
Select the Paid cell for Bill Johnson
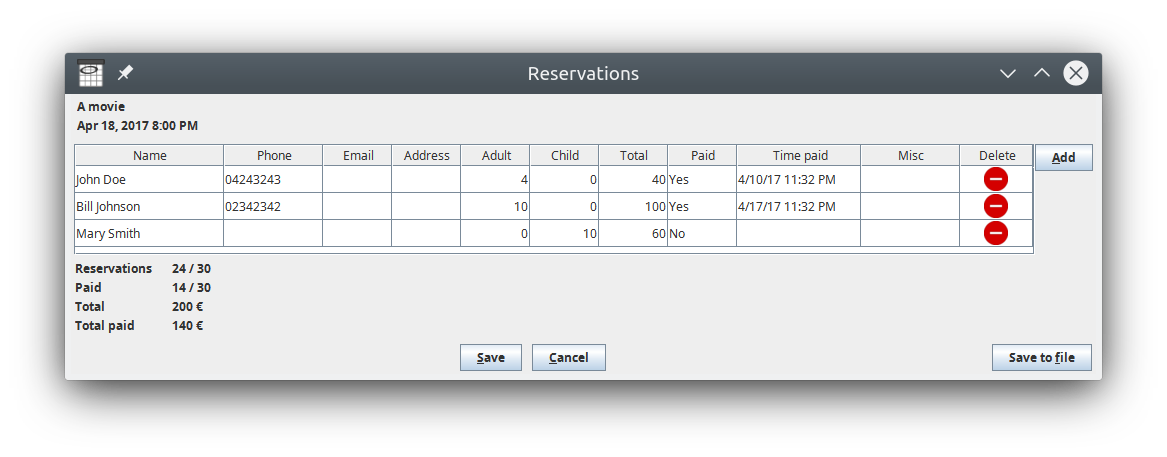[702, 206]
